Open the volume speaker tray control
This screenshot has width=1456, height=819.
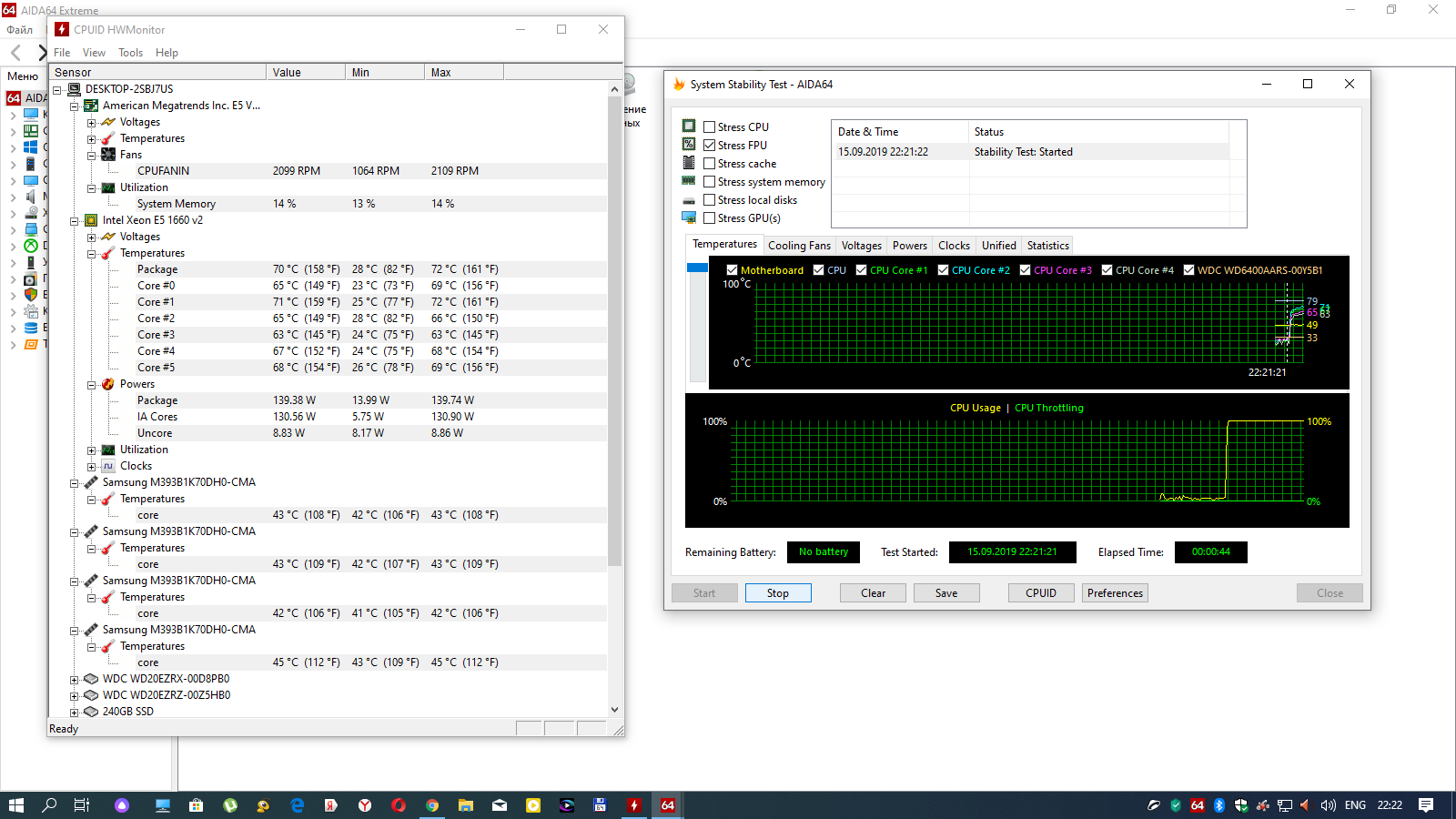pos(1328,805)
